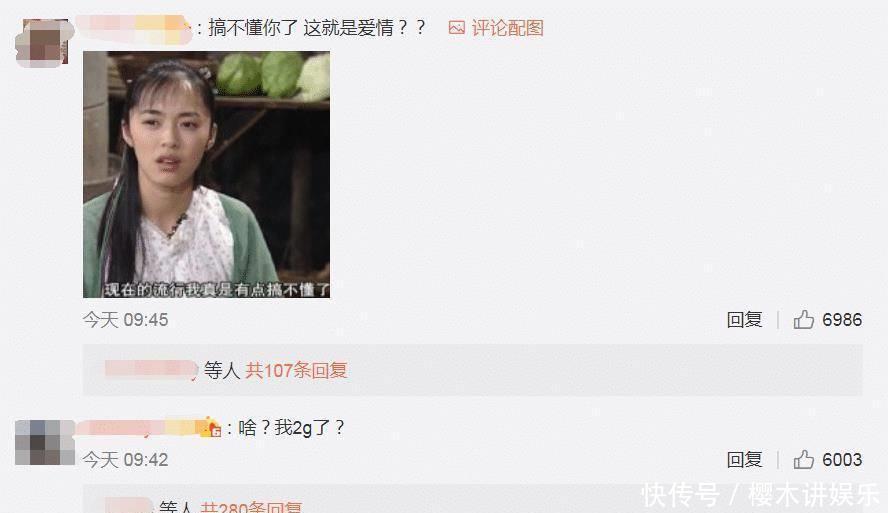Click the 6003 like count

click(x=842, y=459)
